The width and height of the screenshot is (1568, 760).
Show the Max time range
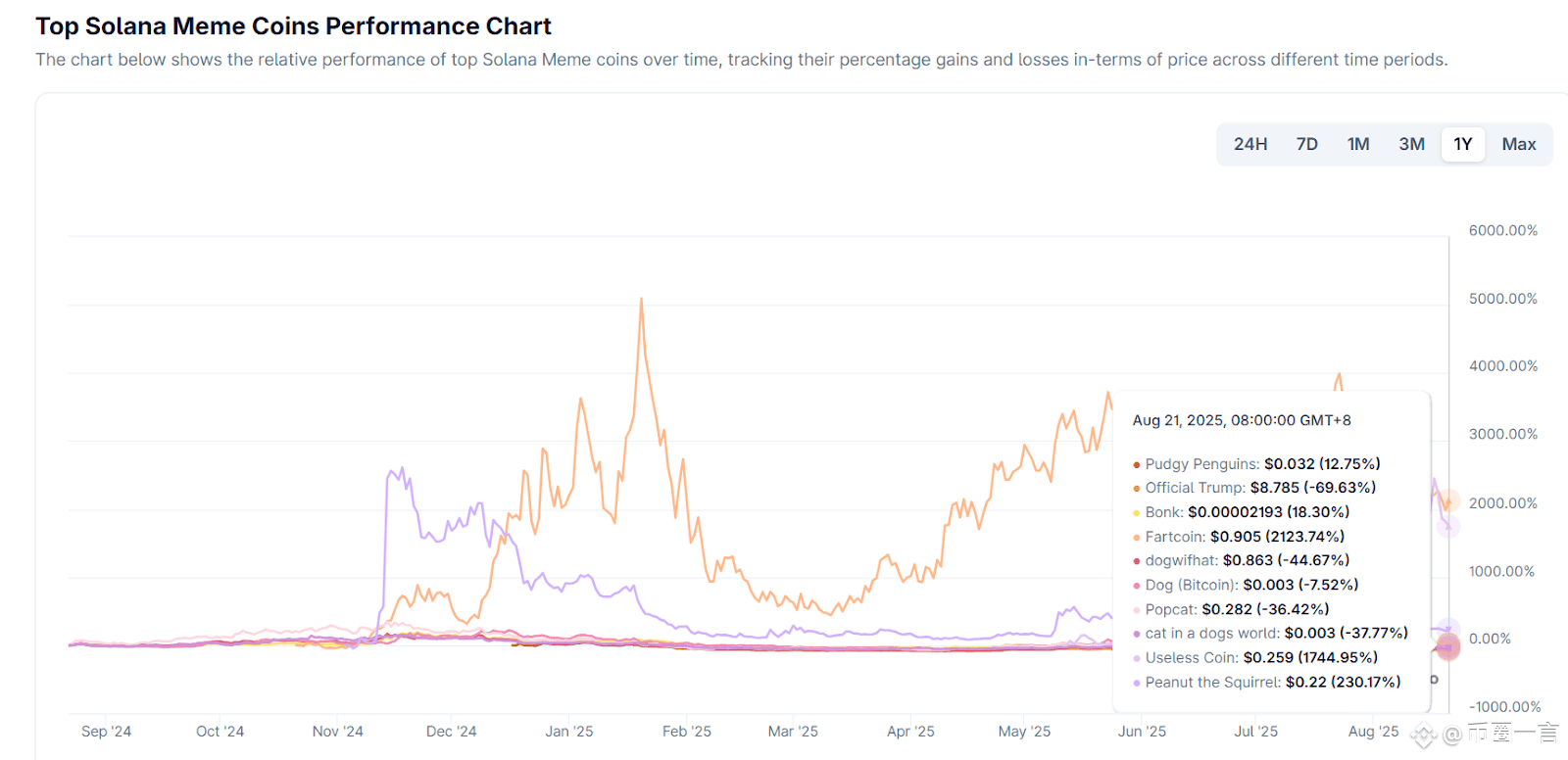click(x=1519, y=144)
